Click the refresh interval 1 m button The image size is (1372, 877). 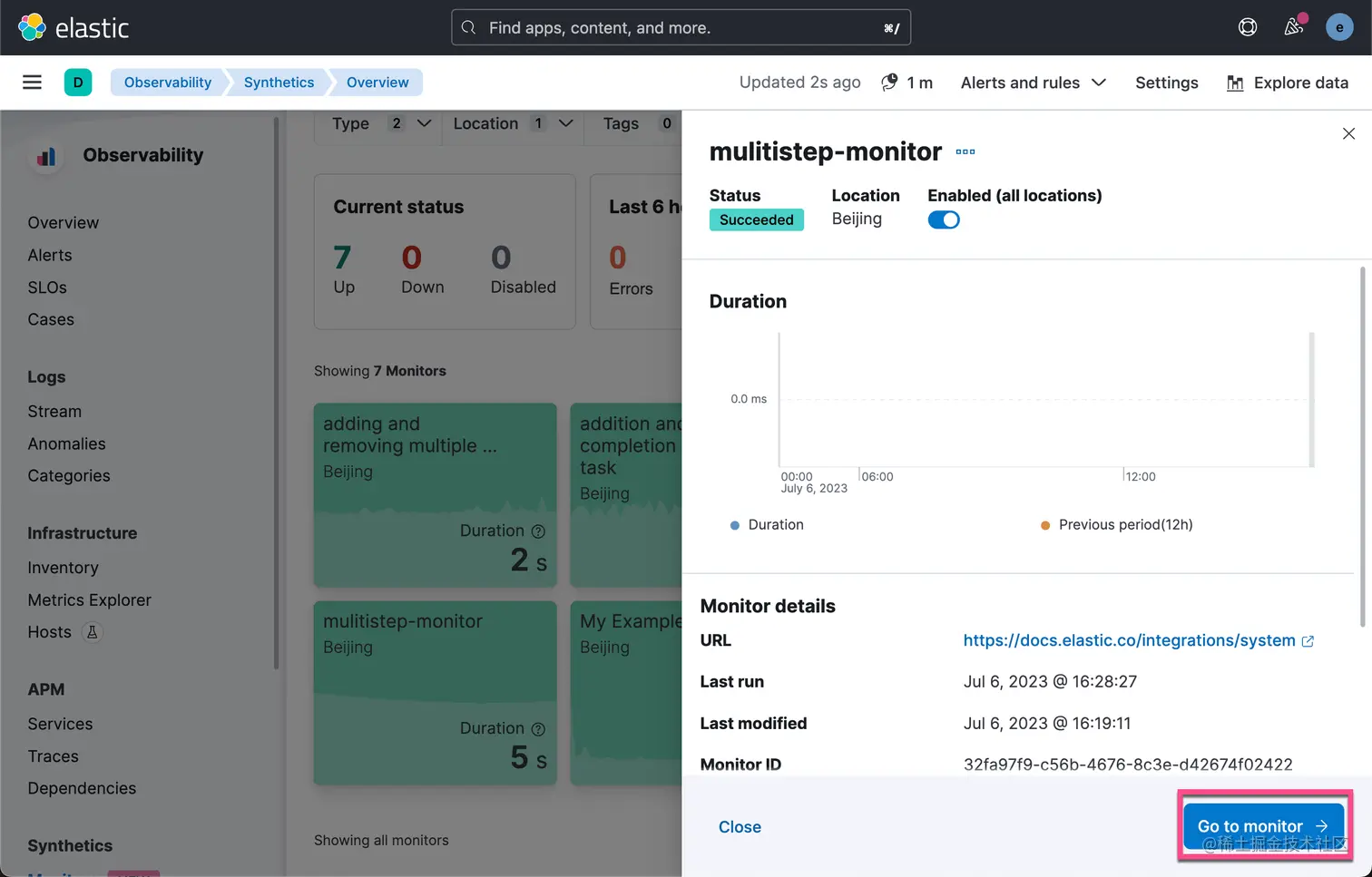(x=907, y=83)
